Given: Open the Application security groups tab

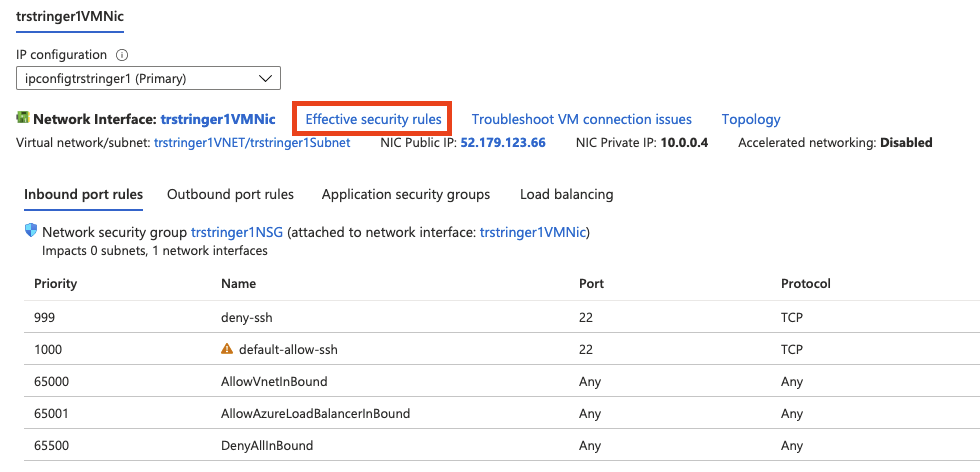Looking at the screenshot, I should tap(405, 194).
